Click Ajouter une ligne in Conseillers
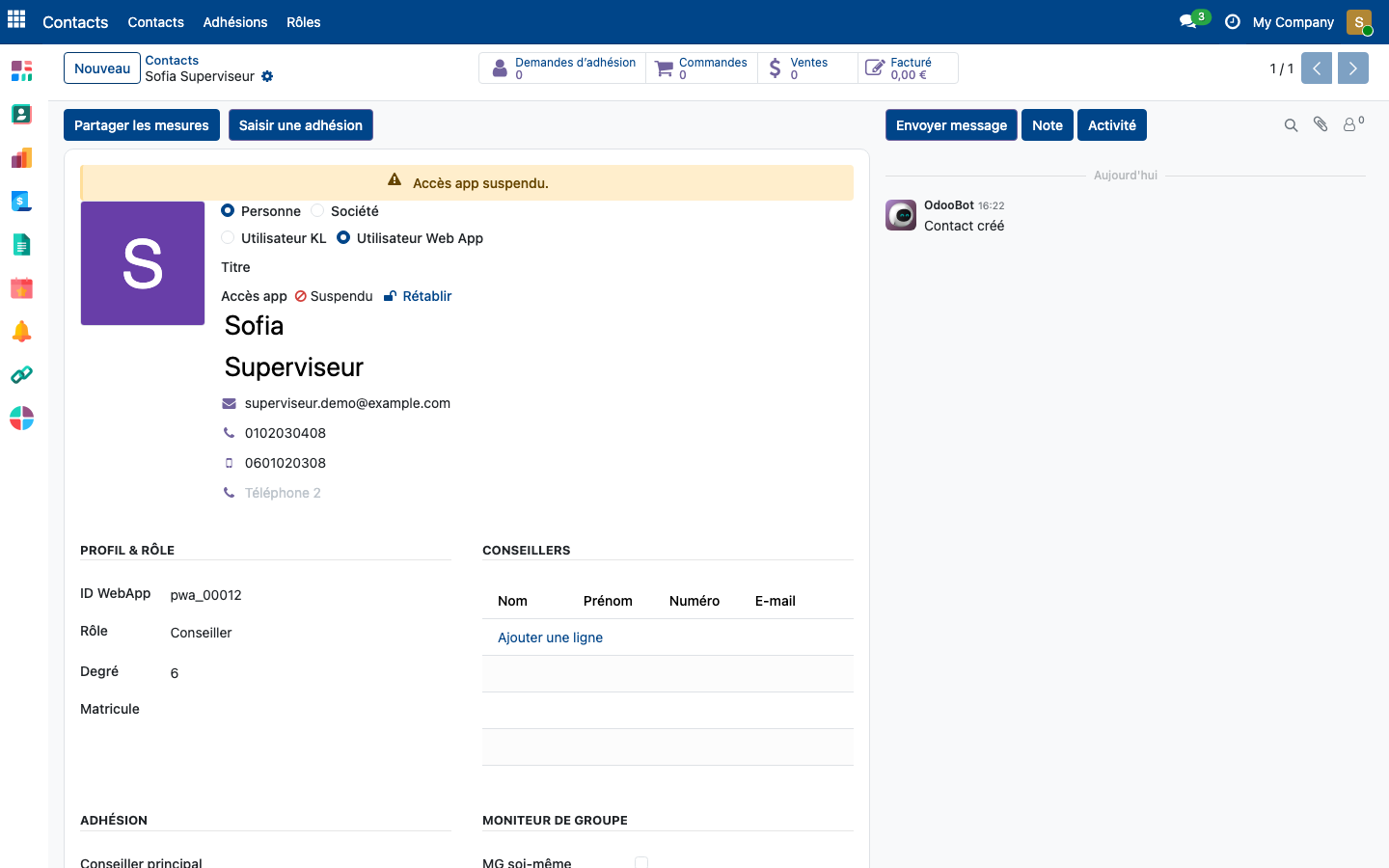The image size is (1389, 868). tap(550, 637)
